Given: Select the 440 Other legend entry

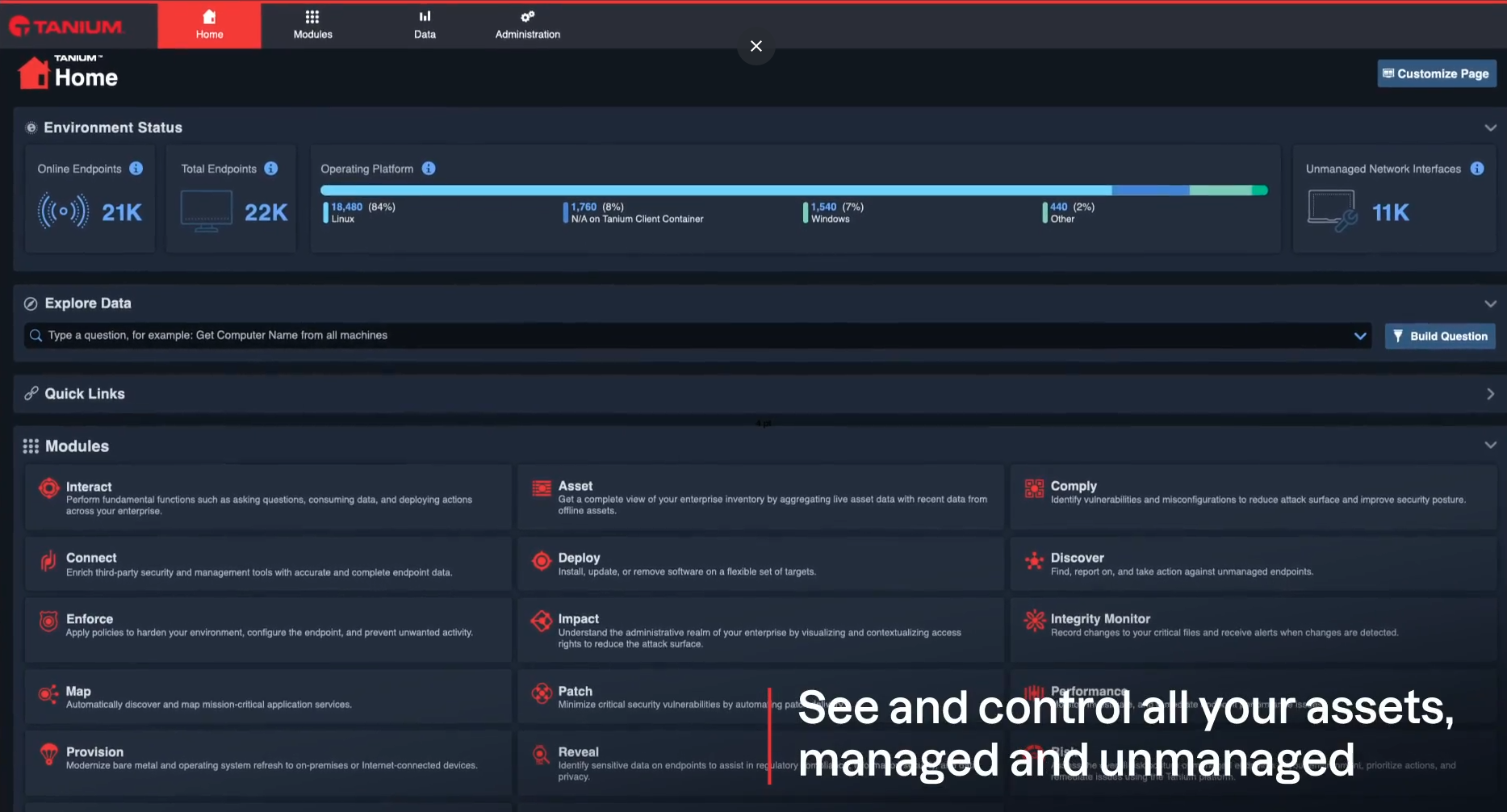Looking at the screenshot, I should (x=1068, y=212).
